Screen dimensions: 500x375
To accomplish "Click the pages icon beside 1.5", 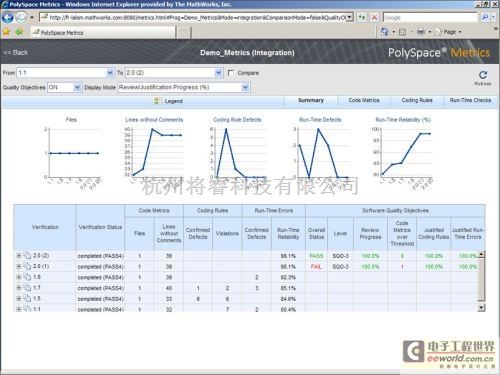I will (27, 298).
